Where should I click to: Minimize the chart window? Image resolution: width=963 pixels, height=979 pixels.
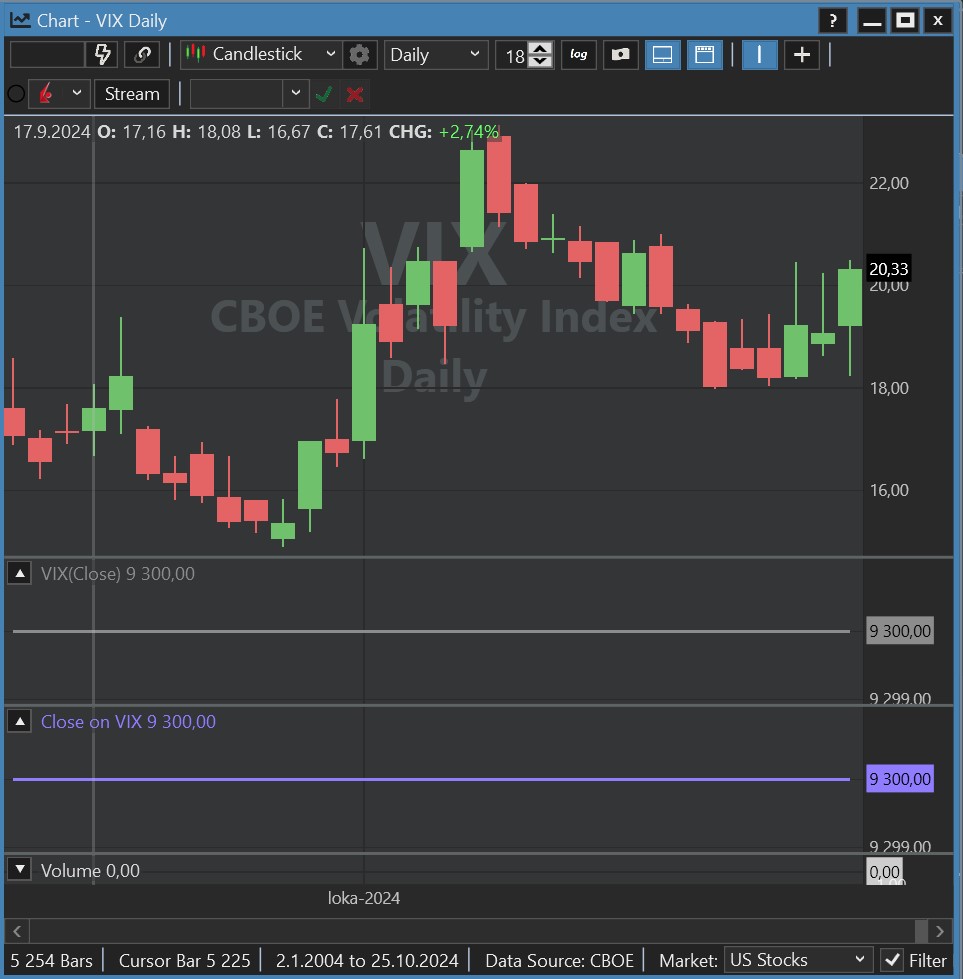(872, 21)
